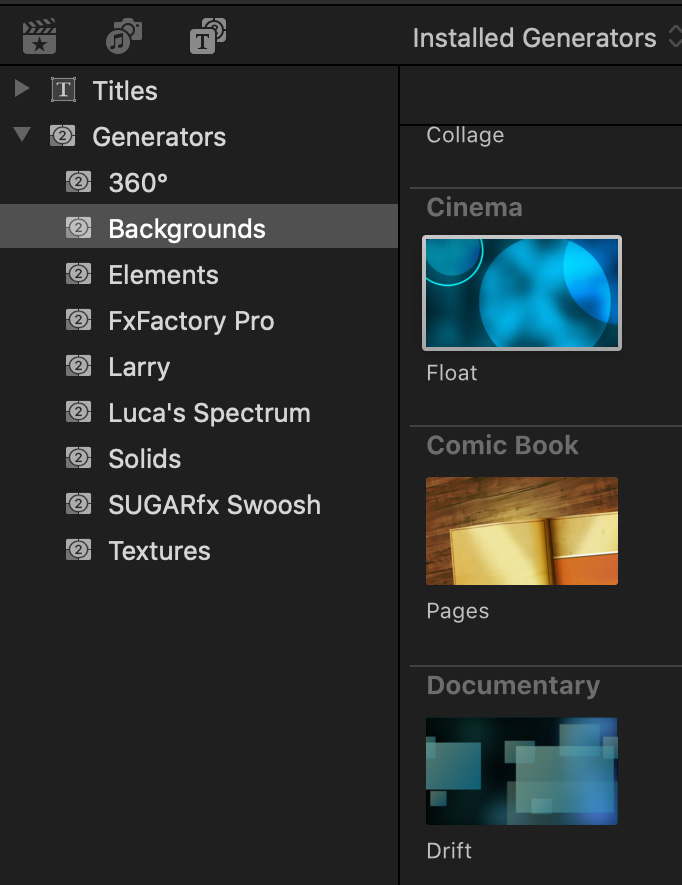Select the Float generator thumbnail

(522, 293)
